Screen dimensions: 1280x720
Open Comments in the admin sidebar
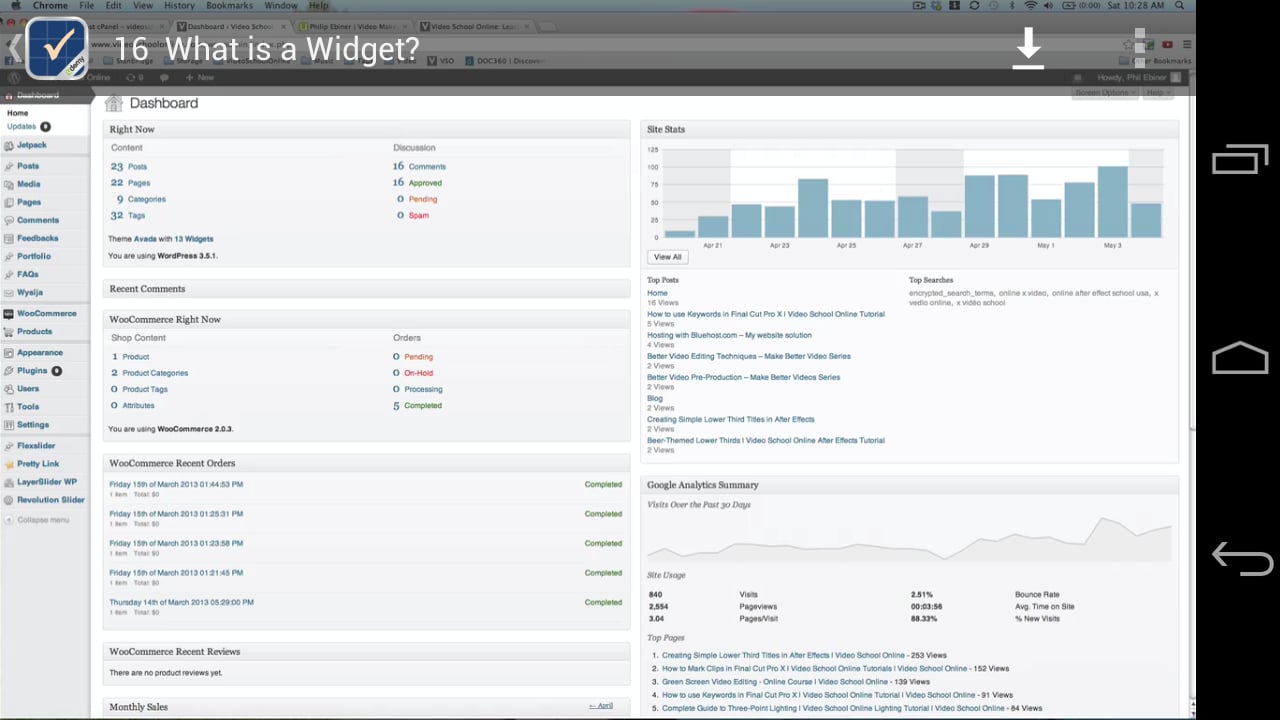(x=38, y=220)
